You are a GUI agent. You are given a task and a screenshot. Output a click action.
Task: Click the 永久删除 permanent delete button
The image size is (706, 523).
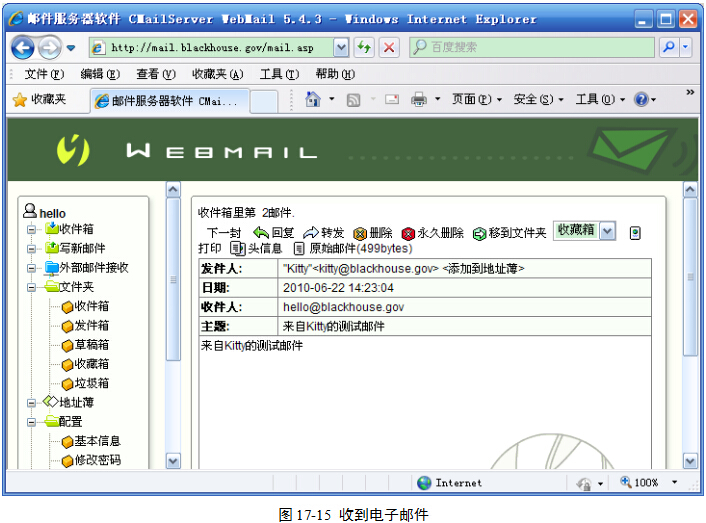[x=432, y=233]
